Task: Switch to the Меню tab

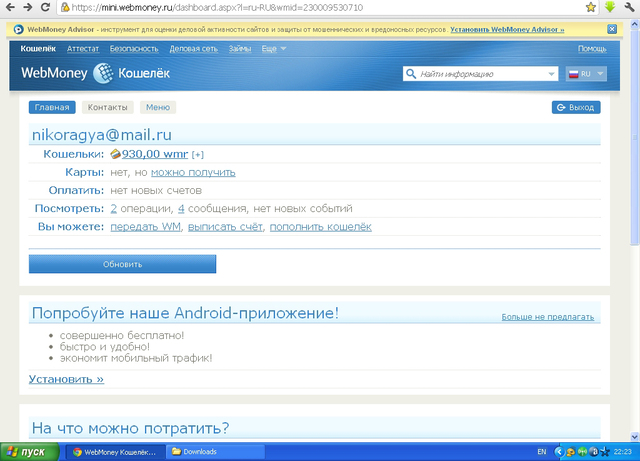Action: click(158, 107)
